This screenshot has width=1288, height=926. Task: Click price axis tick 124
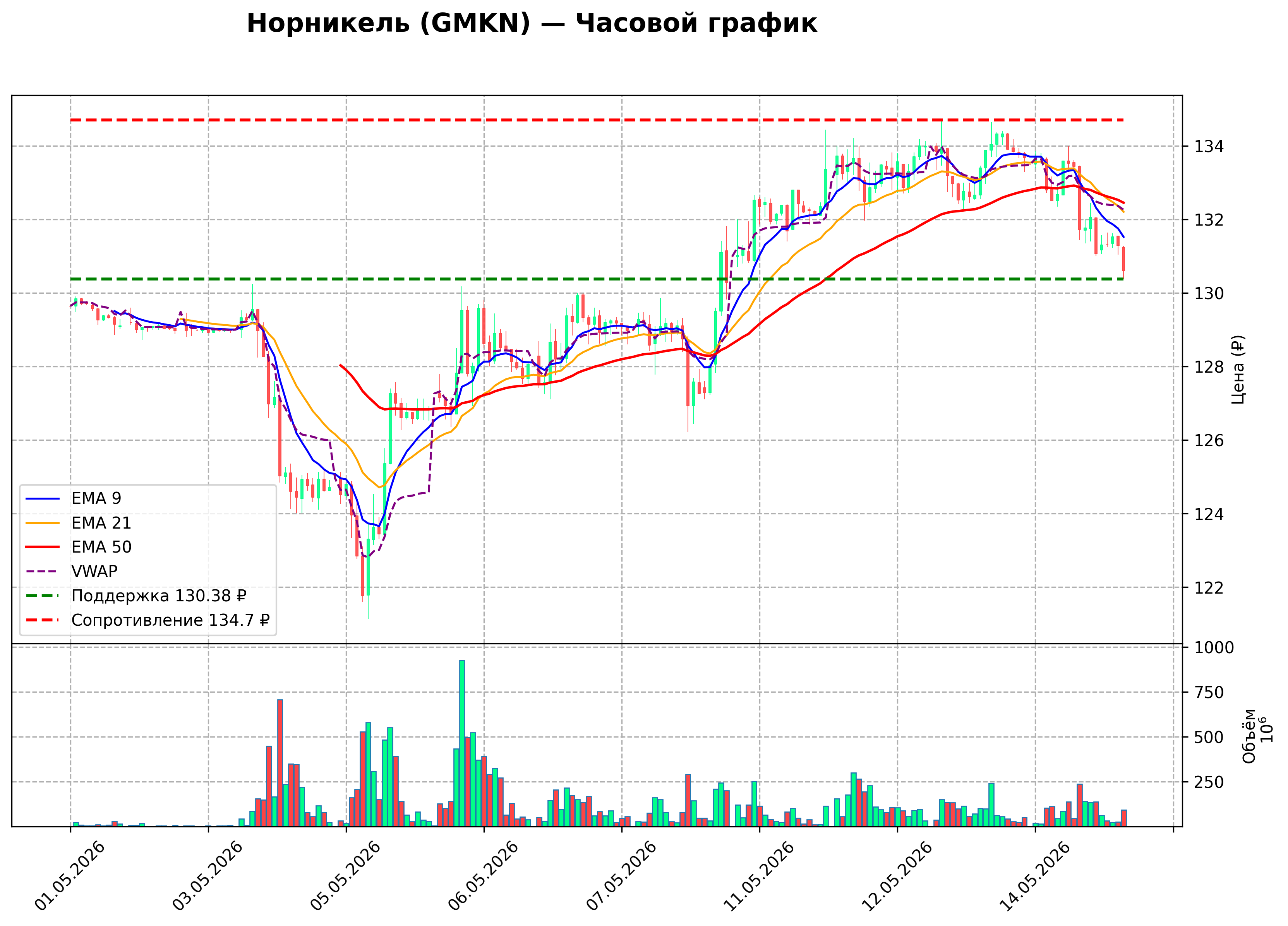pos(1209,514)
